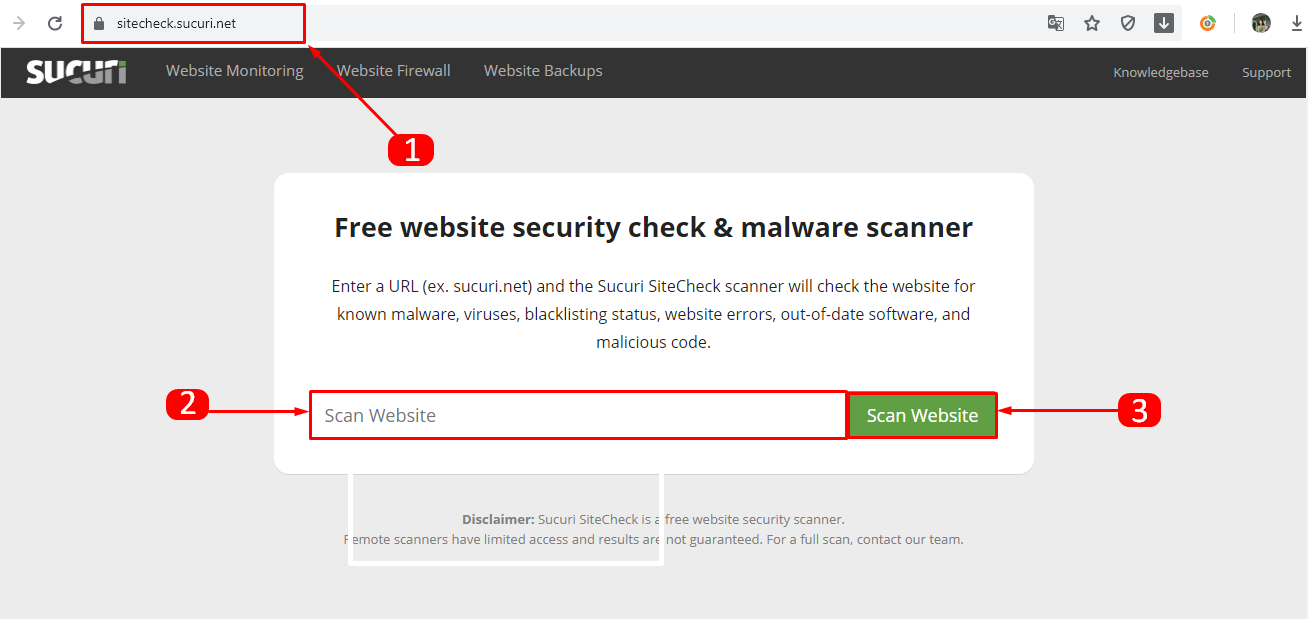Click the shield privacy extension icon
Viewport: 1308px width, 619px height.
(x=1128, y=22)
